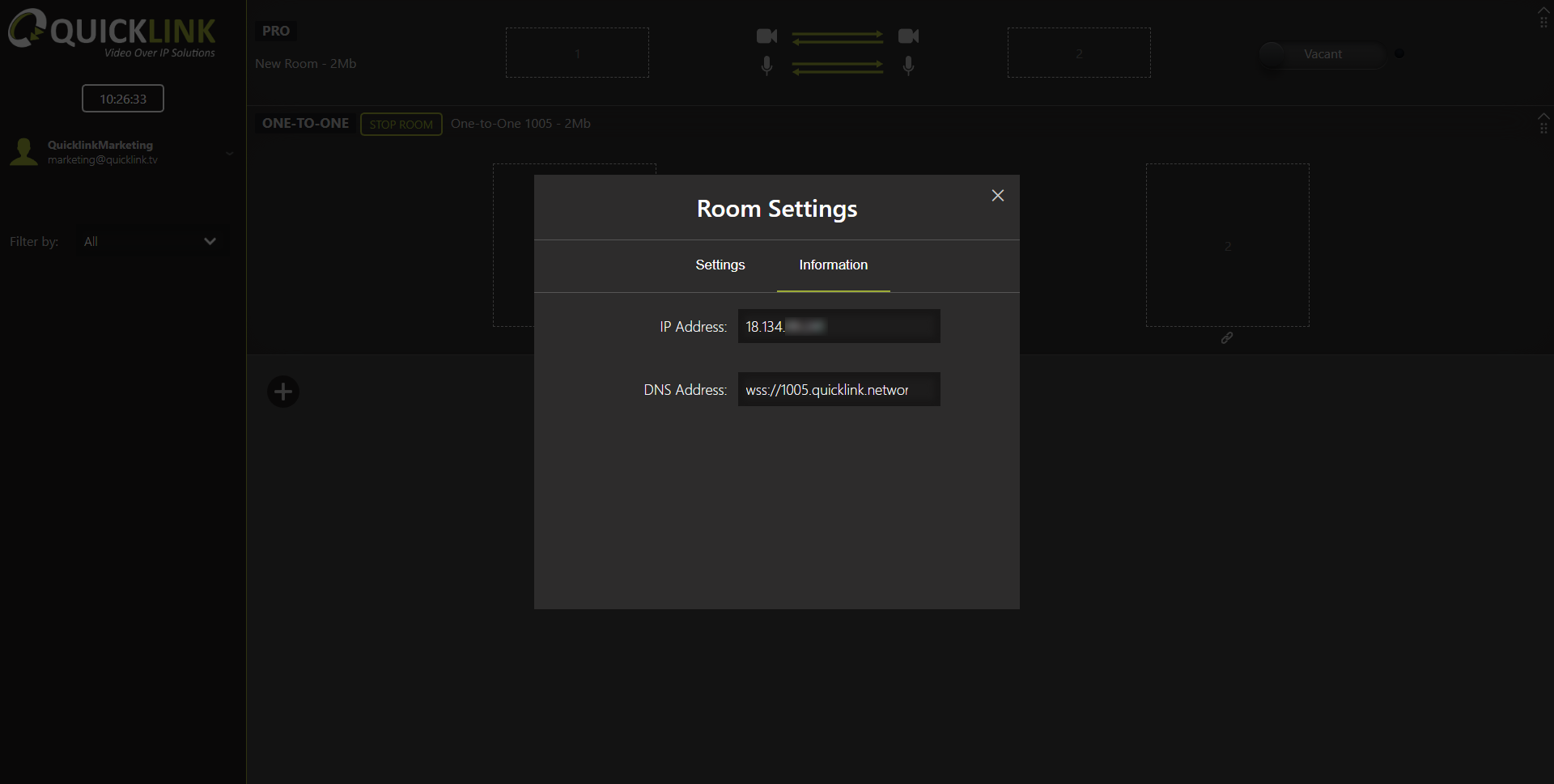The height and width of the screenshot is (784, 1554).
Task: Close the Room Settings dialog
Action: point(997,196)
